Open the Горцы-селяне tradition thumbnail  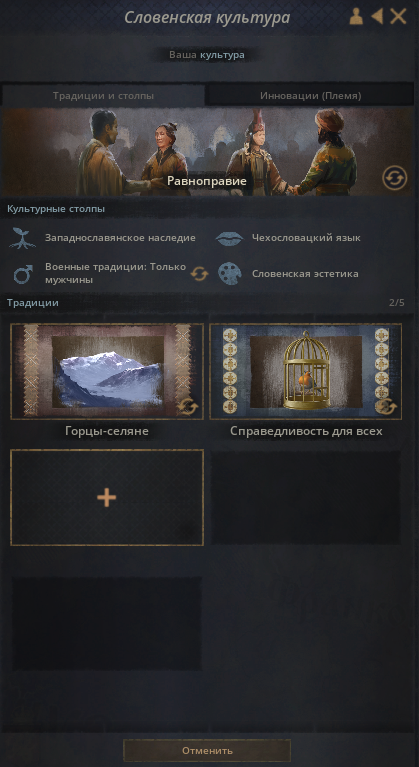107,371
